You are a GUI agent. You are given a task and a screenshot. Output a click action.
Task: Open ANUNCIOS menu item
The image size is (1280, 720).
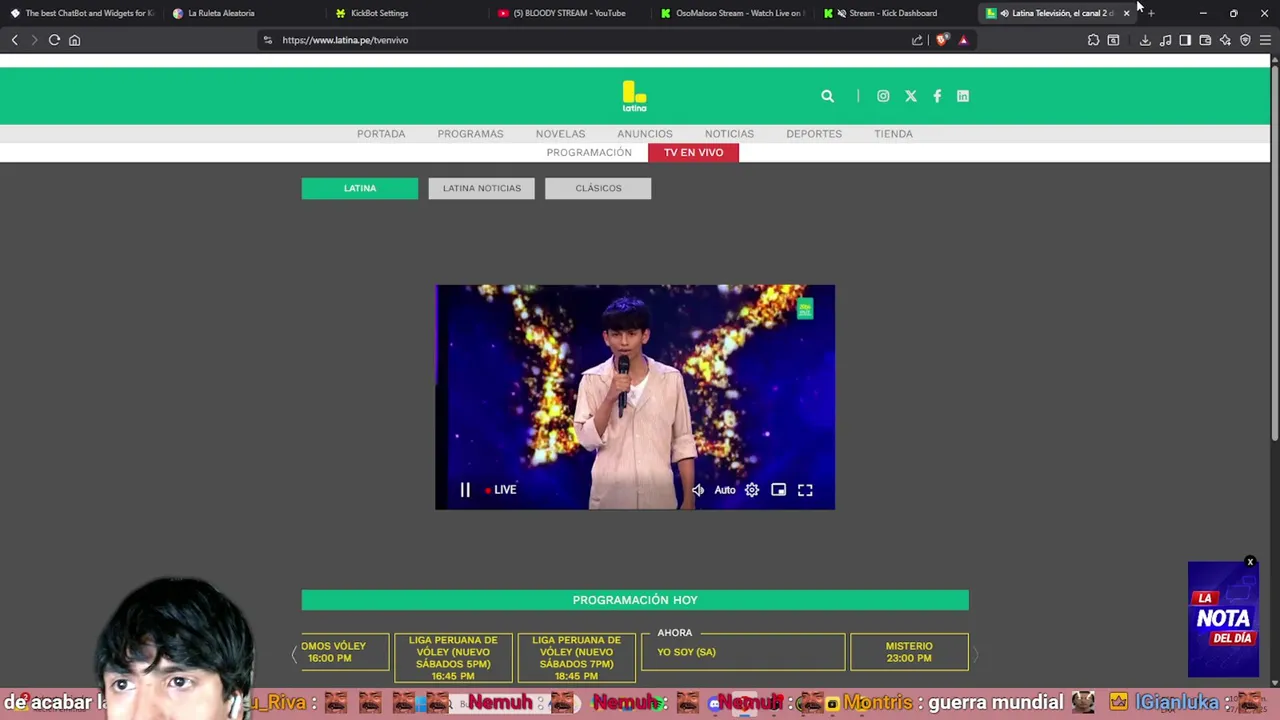645,134
